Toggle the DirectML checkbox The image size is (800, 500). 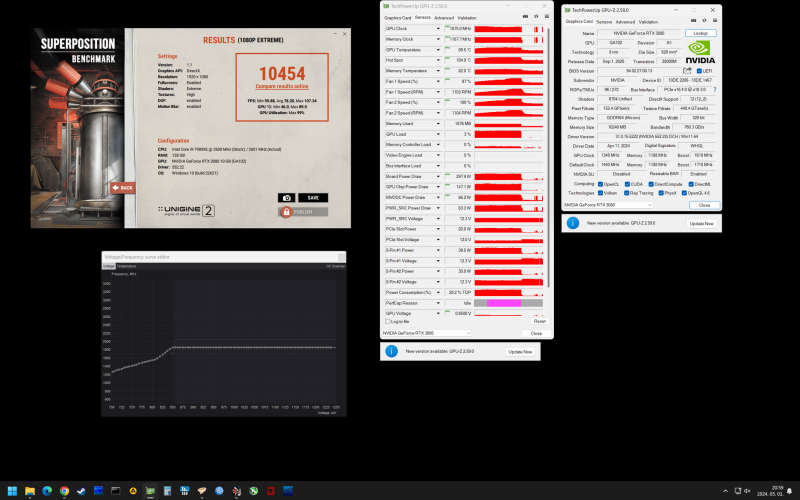(691, 184)
